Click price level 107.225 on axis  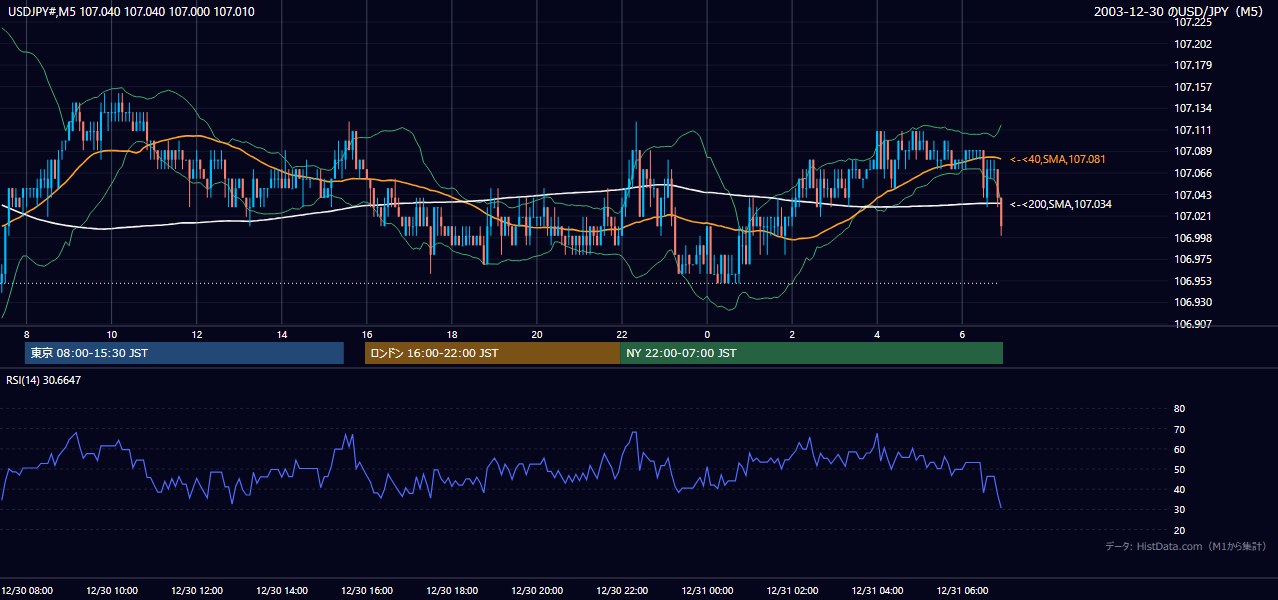[x=1193, y=22]
